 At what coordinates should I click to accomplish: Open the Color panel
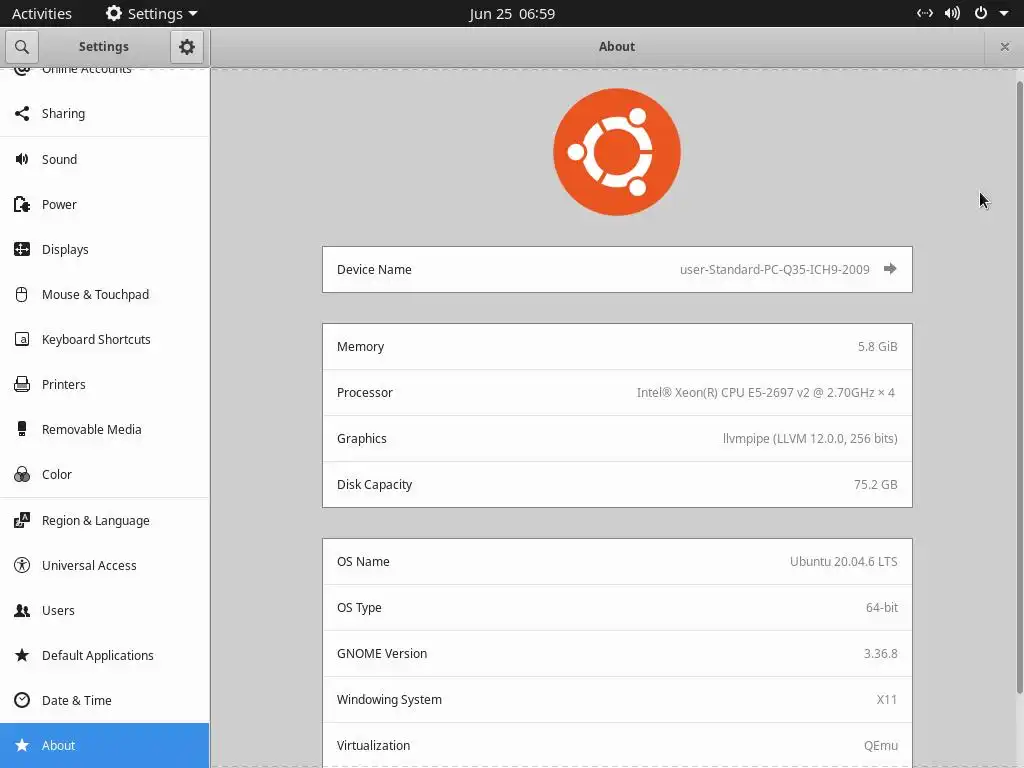[x=104, y=474]
